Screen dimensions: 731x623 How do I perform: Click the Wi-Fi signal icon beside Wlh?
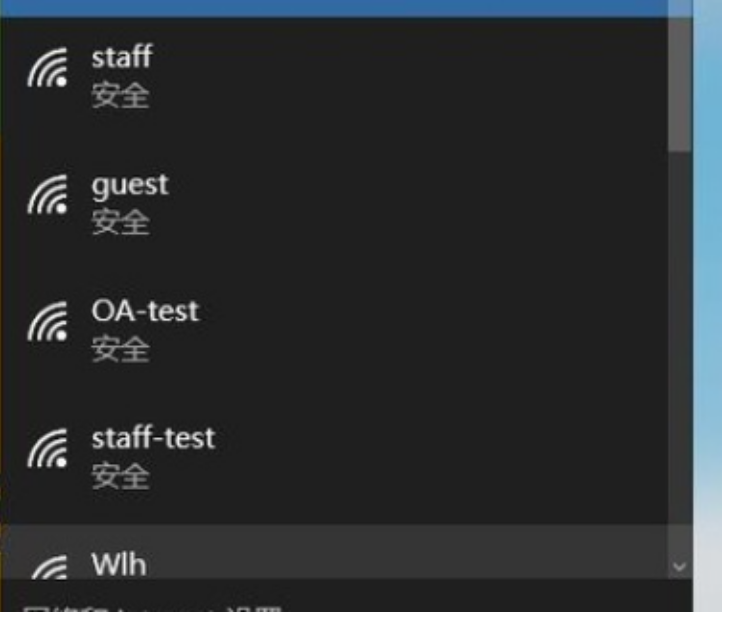49,570
